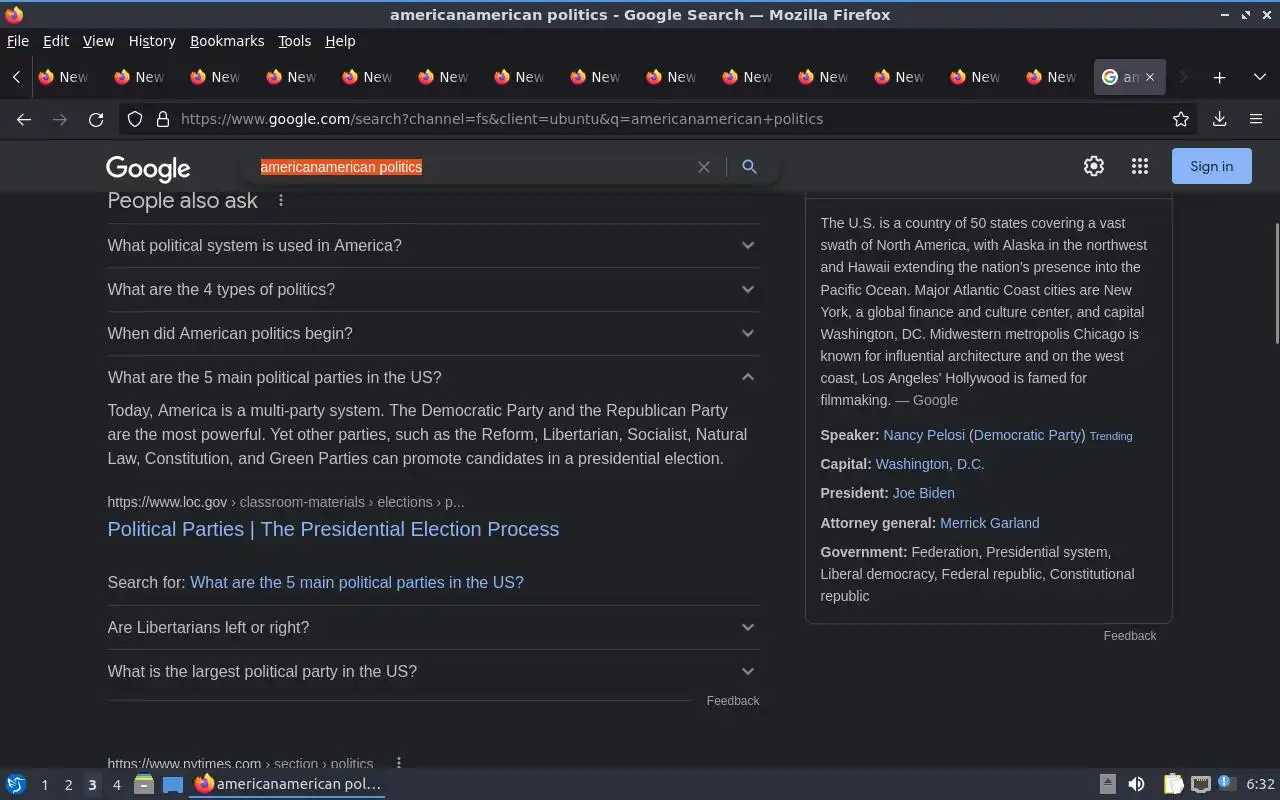Open Political Parties Presidential Election Process link

[333, 529]
